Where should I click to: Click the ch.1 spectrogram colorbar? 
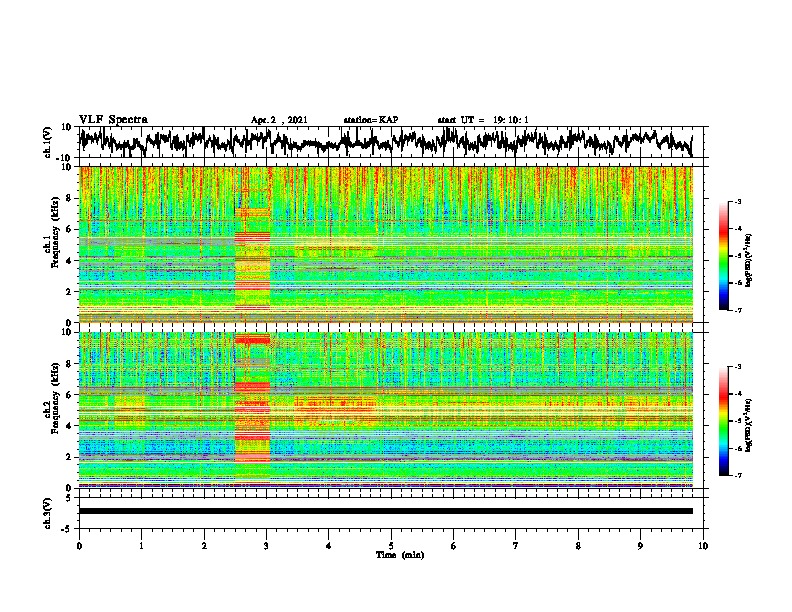tap(724, 256)
